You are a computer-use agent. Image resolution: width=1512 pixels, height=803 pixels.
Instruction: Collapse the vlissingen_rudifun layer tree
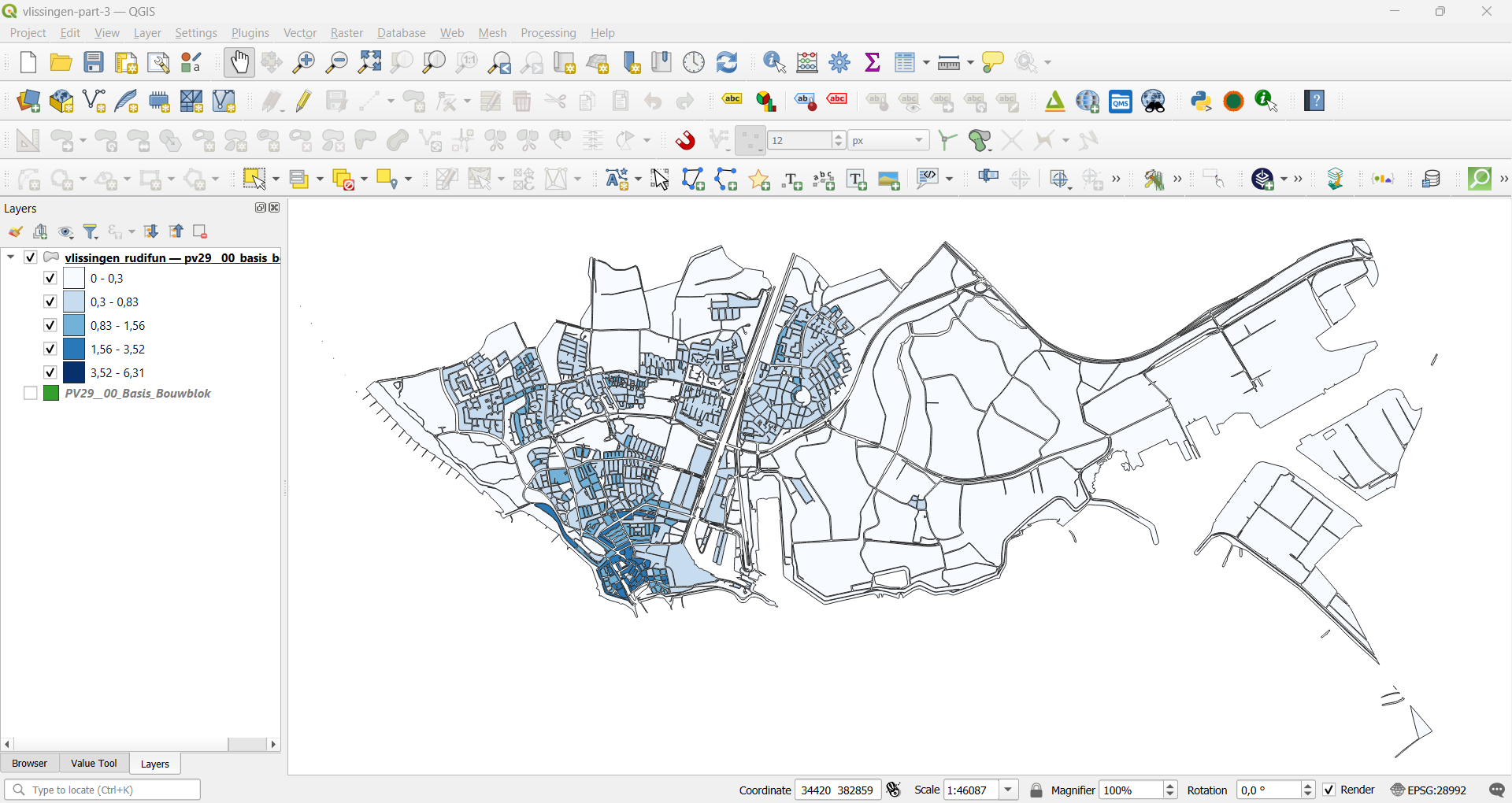pos(11,257)
